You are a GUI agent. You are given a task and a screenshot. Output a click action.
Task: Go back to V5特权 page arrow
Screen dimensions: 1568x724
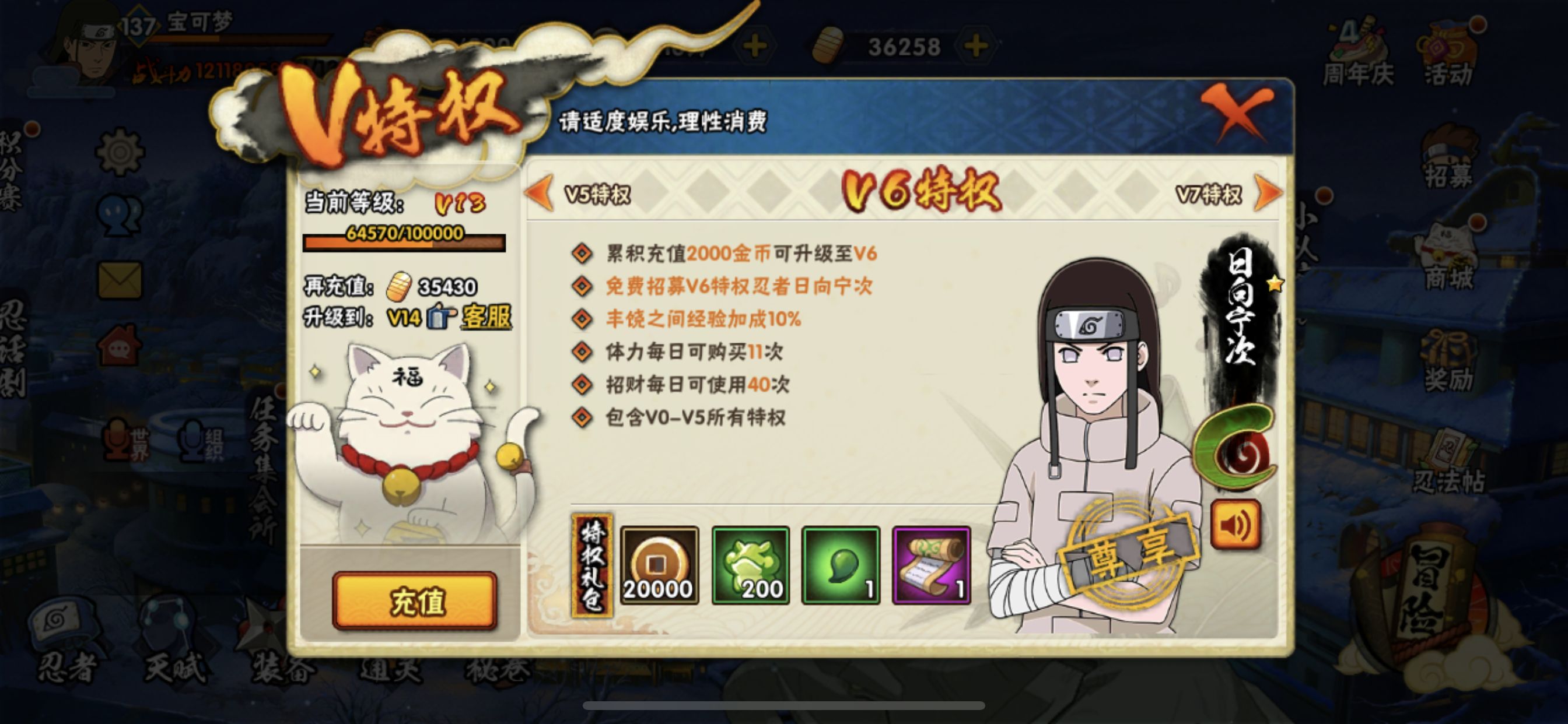(540, 194)
